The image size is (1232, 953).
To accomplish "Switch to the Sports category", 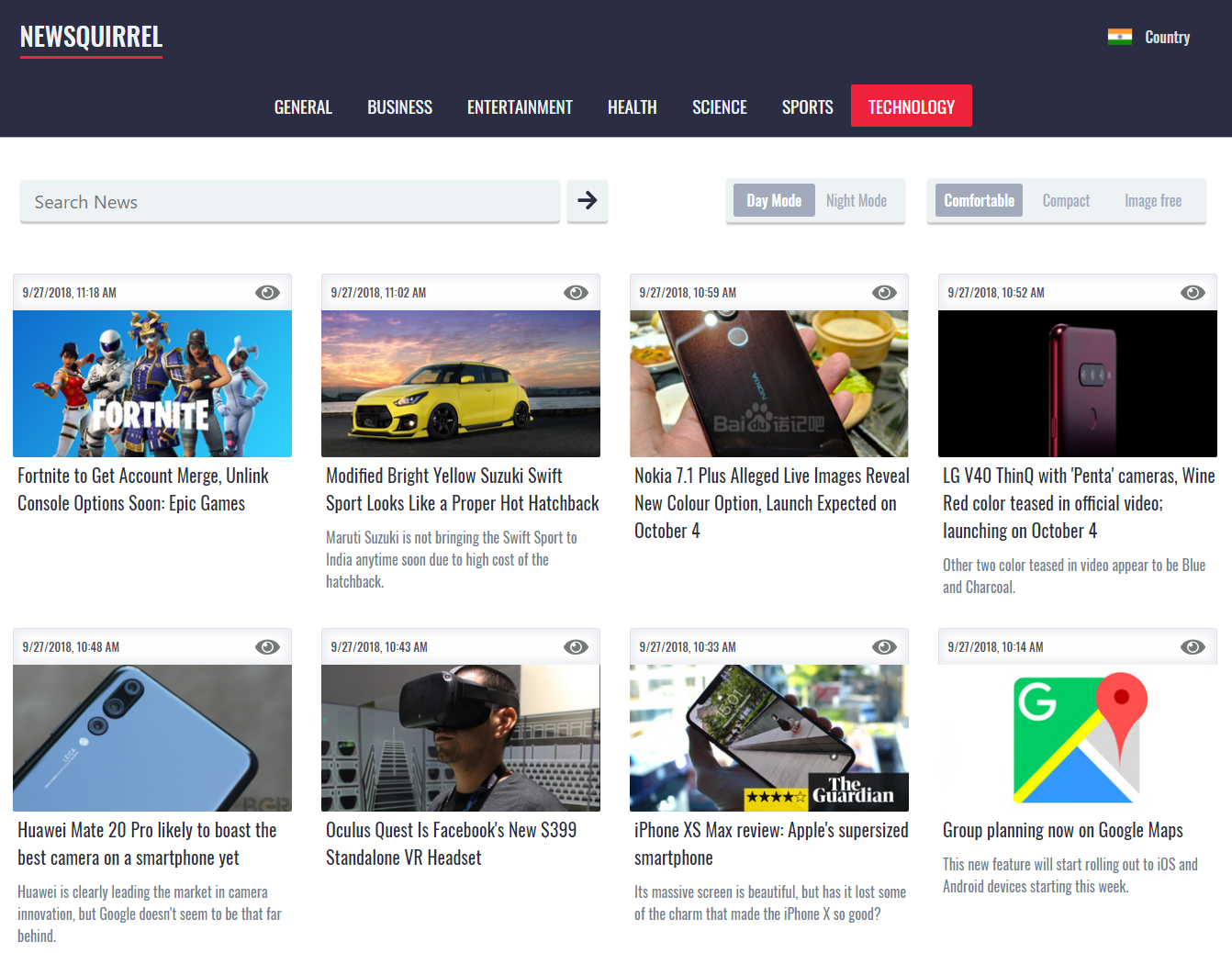I will pyautogui.click(x=808, y=107).
